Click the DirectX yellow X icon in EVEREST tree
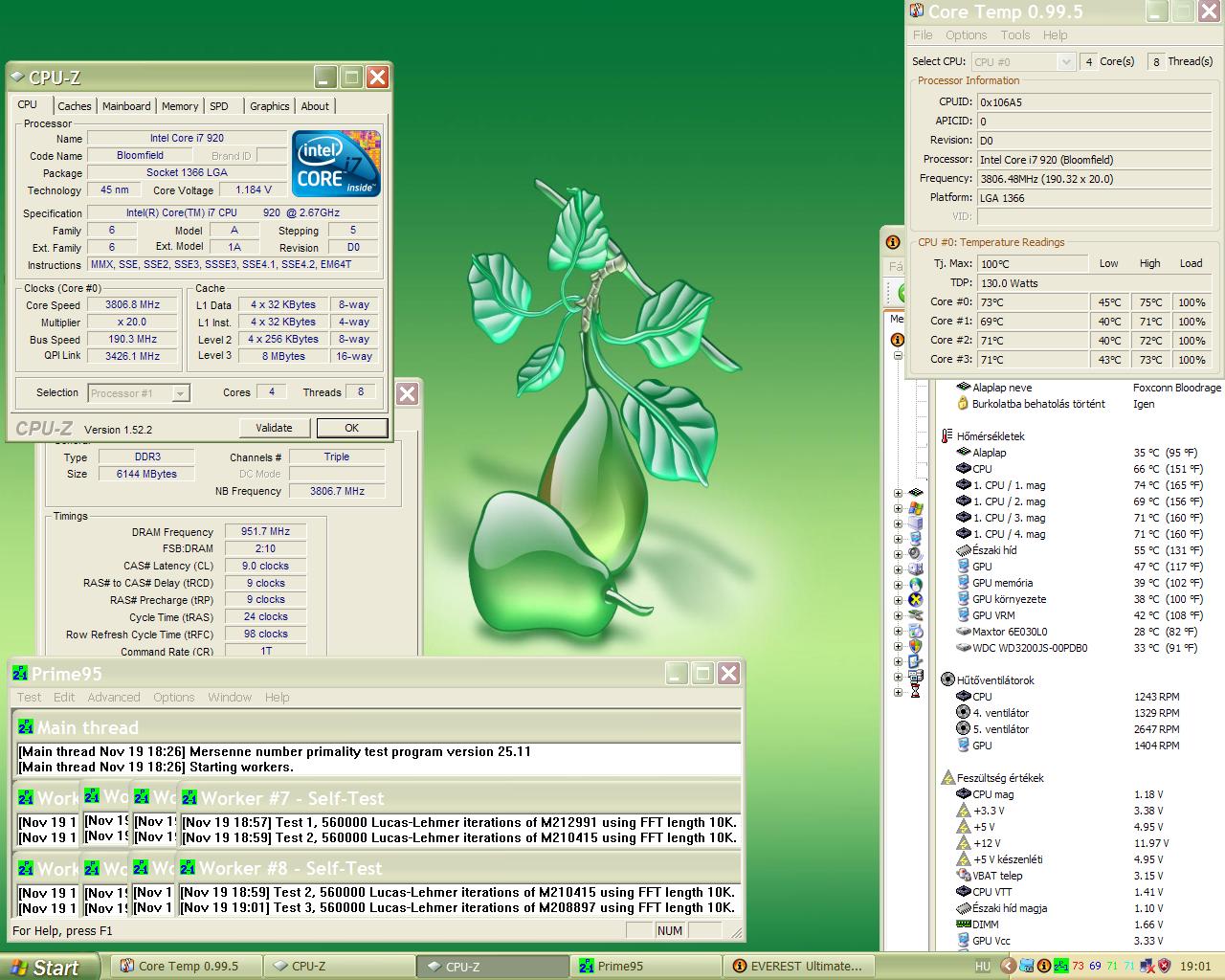This screenshot has width=1225, height=980. (916, 600)
